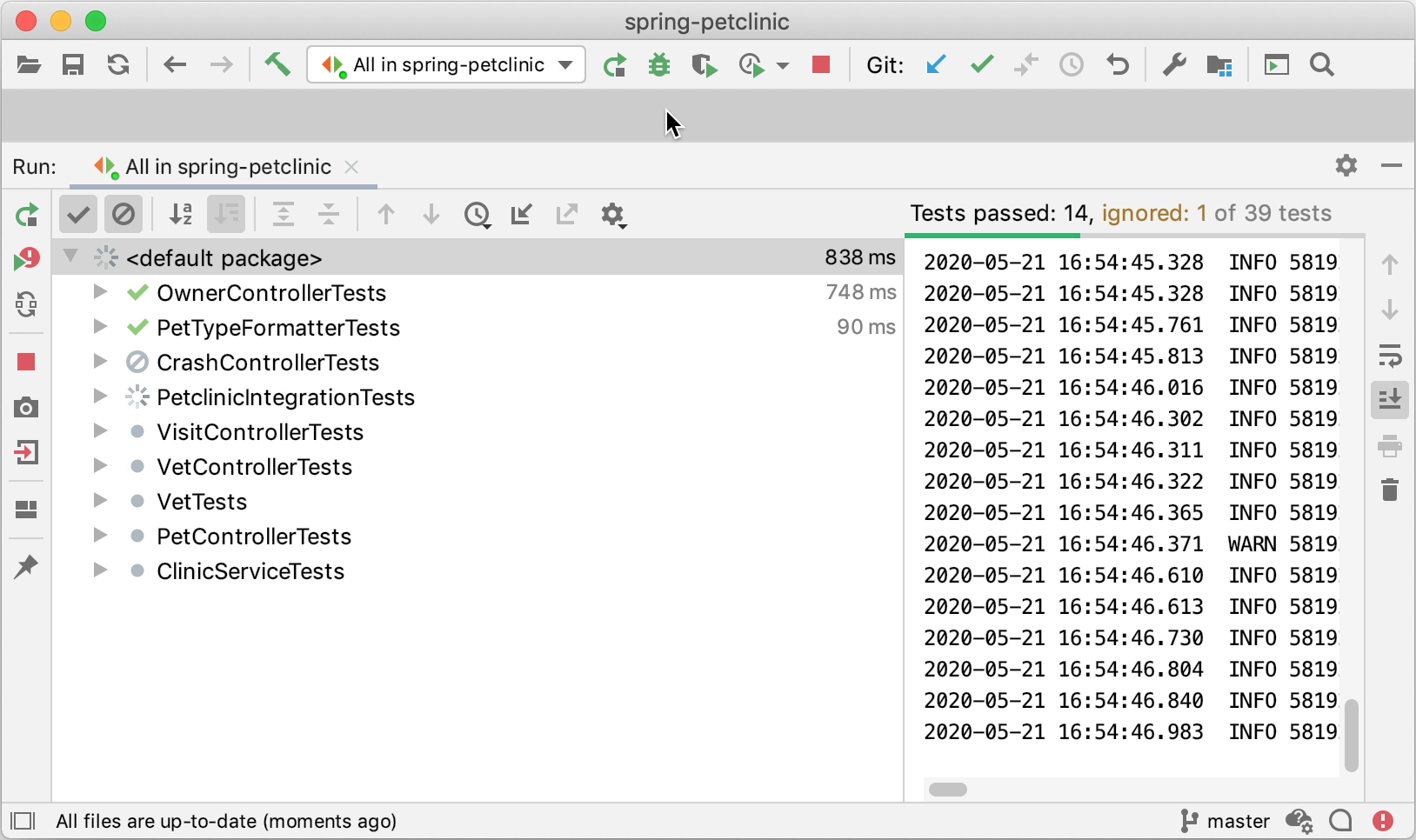Screen dimensions: 1416x840
Task: Toggle Show Passed tests button
Action: point(78,215)
